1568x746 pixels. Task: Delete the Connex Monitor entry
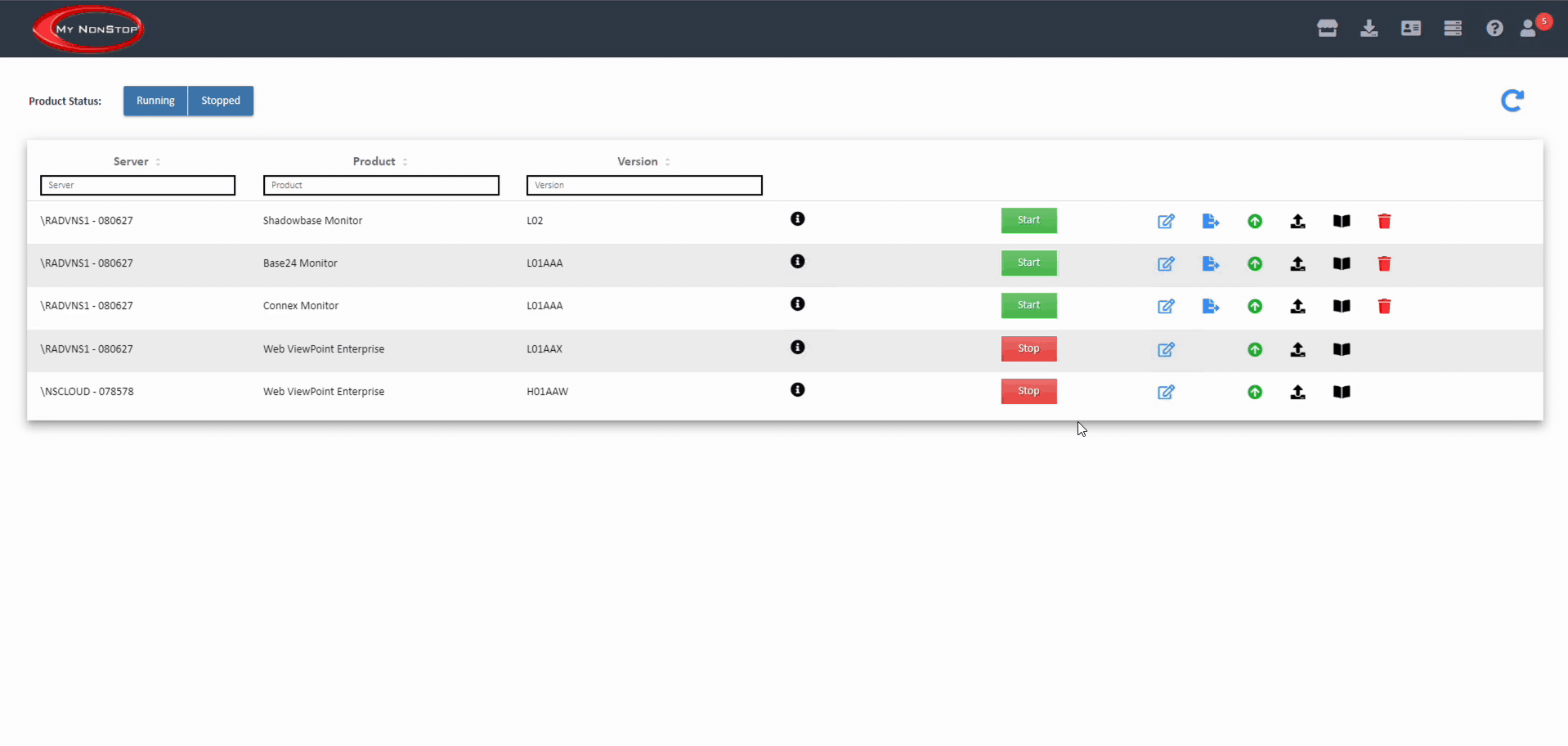click(x=1384, y=306)
